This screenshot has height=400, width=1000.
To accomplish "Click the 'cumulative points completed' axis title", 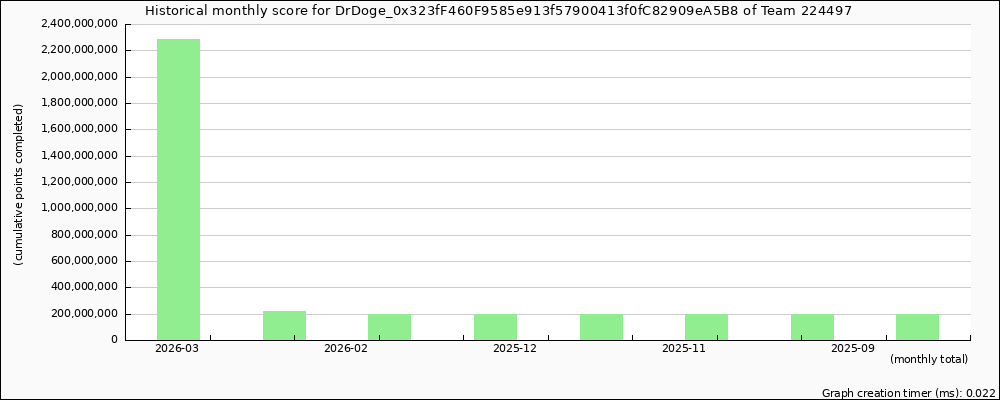I will [x=18, y=184].
